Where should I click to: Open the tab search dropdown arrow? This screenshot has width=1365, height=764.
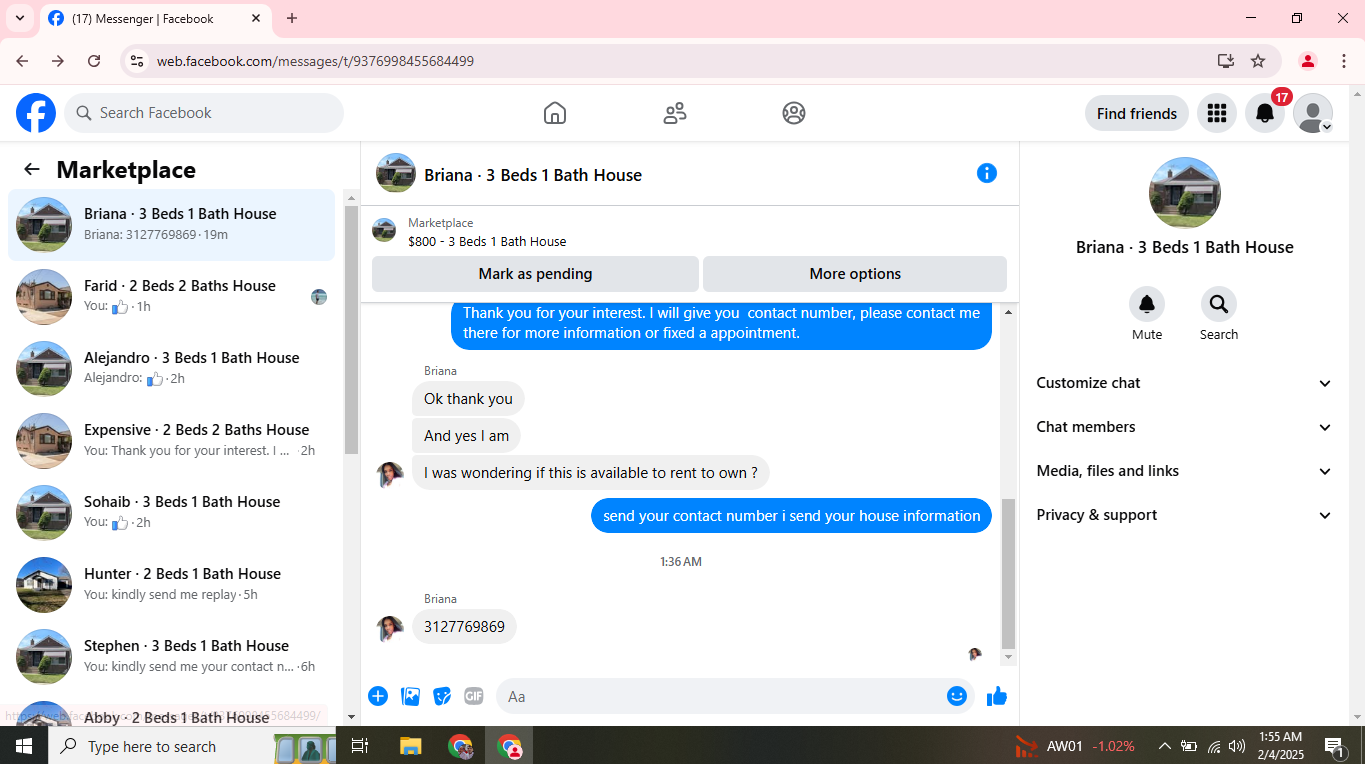coord(19,18)
